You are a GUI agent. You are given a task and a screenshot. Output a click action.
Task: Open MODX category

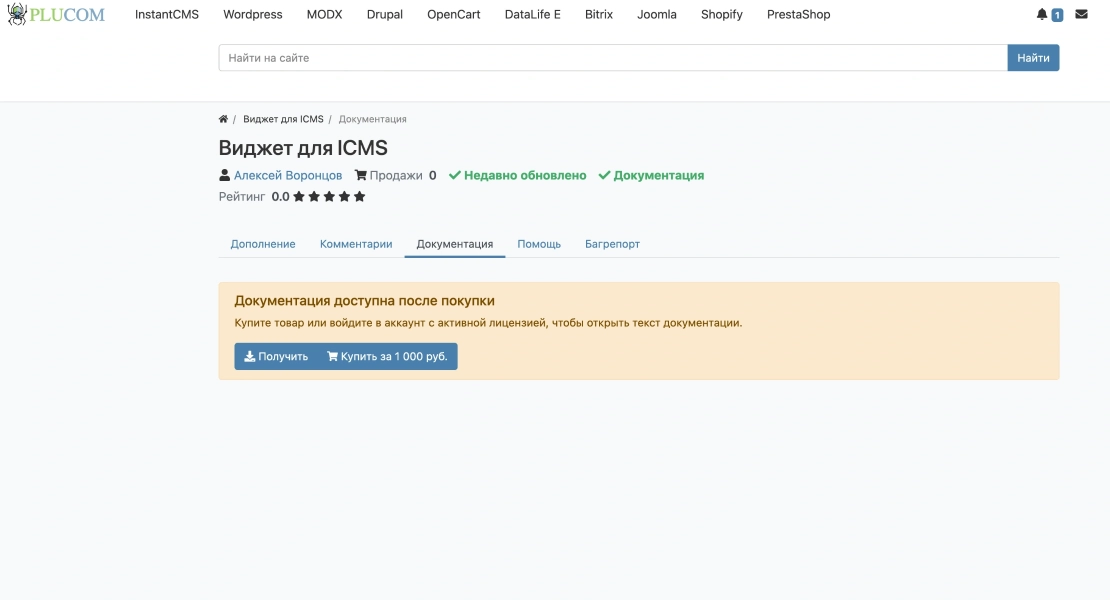tap(324, 14)
